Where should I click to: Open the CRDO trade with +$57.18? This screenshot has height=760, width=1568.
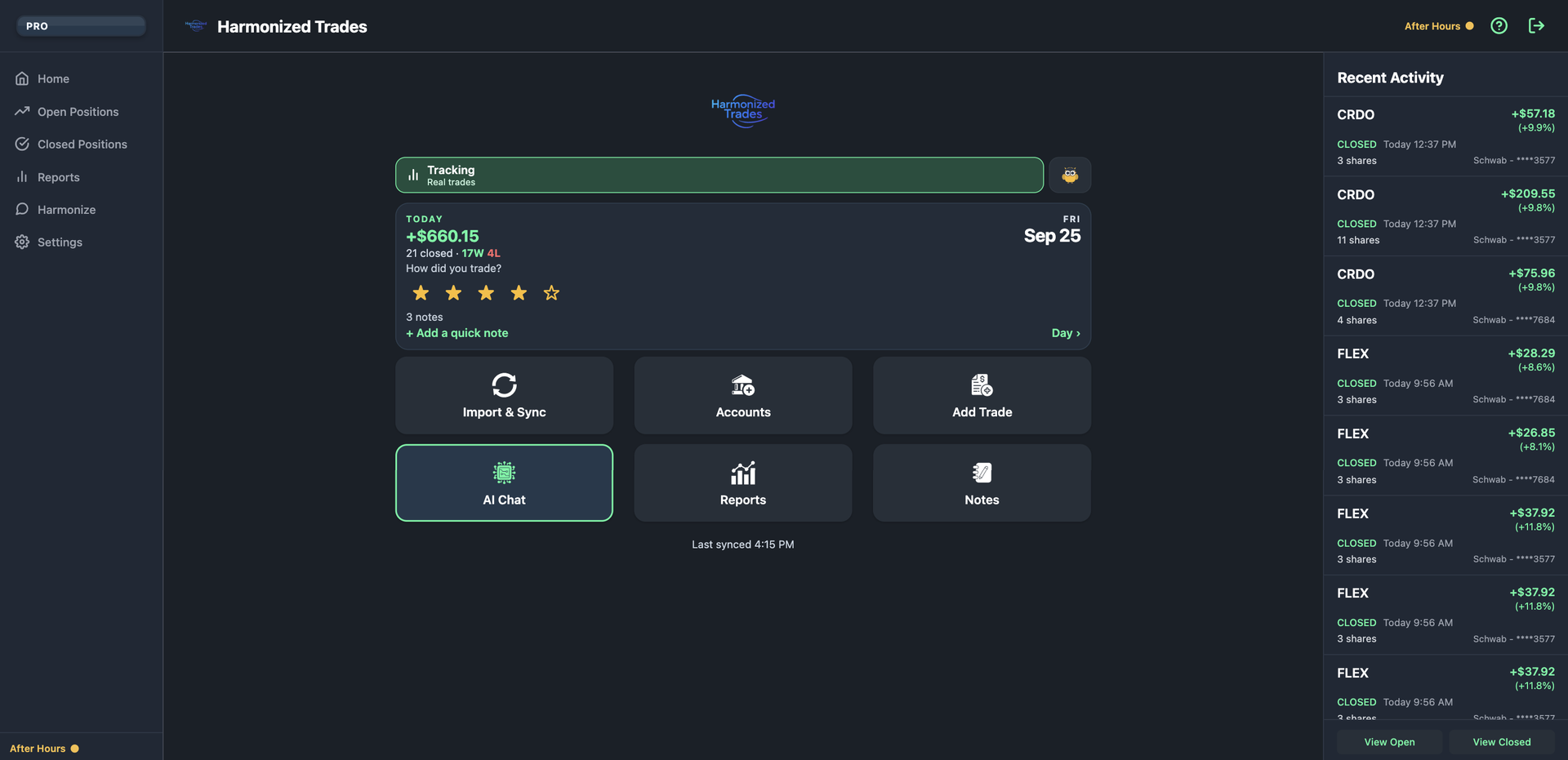(1445, 136)
